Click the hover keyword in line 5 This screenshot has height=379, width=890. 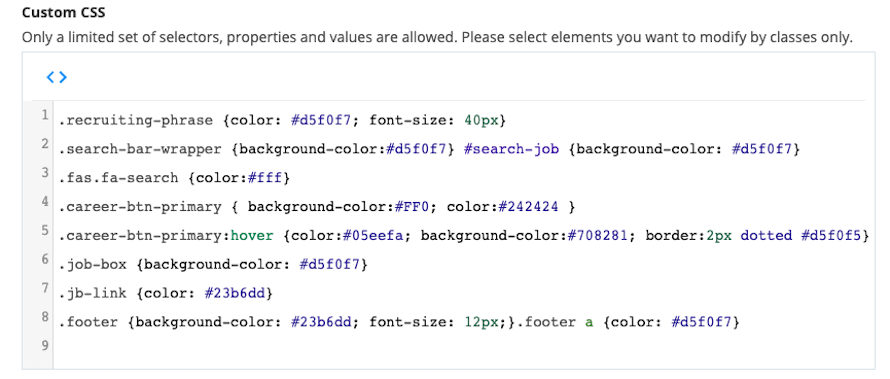point(251,235)
